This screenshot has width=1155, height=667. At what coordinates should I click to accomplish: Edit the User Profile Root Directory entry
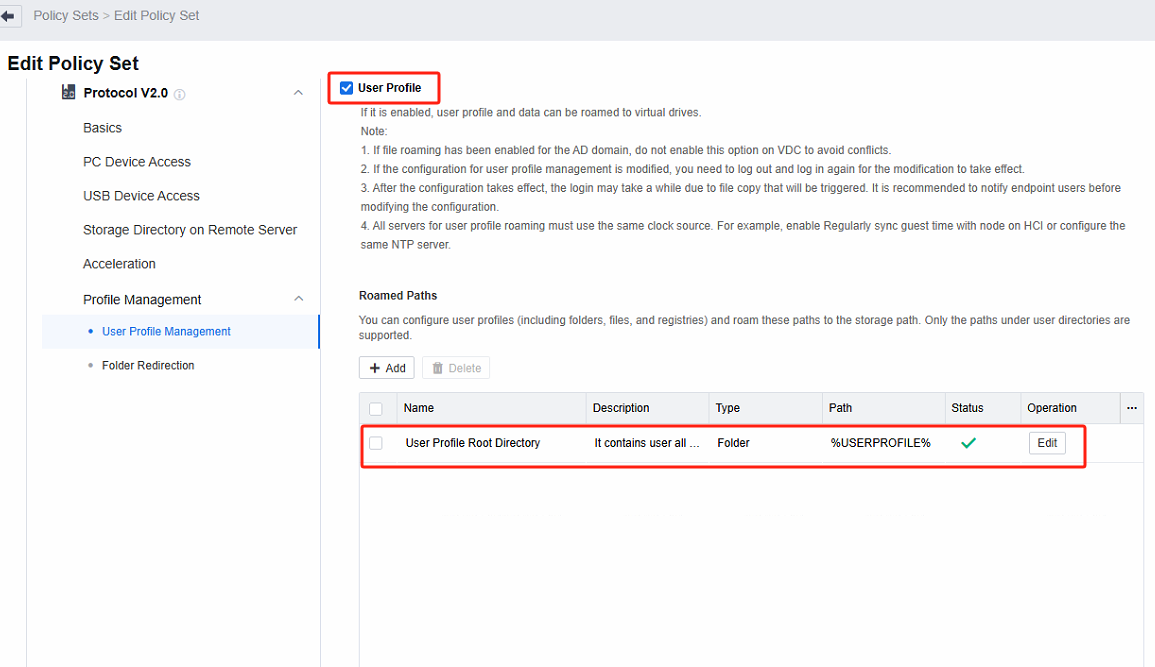coord(1046,443)
